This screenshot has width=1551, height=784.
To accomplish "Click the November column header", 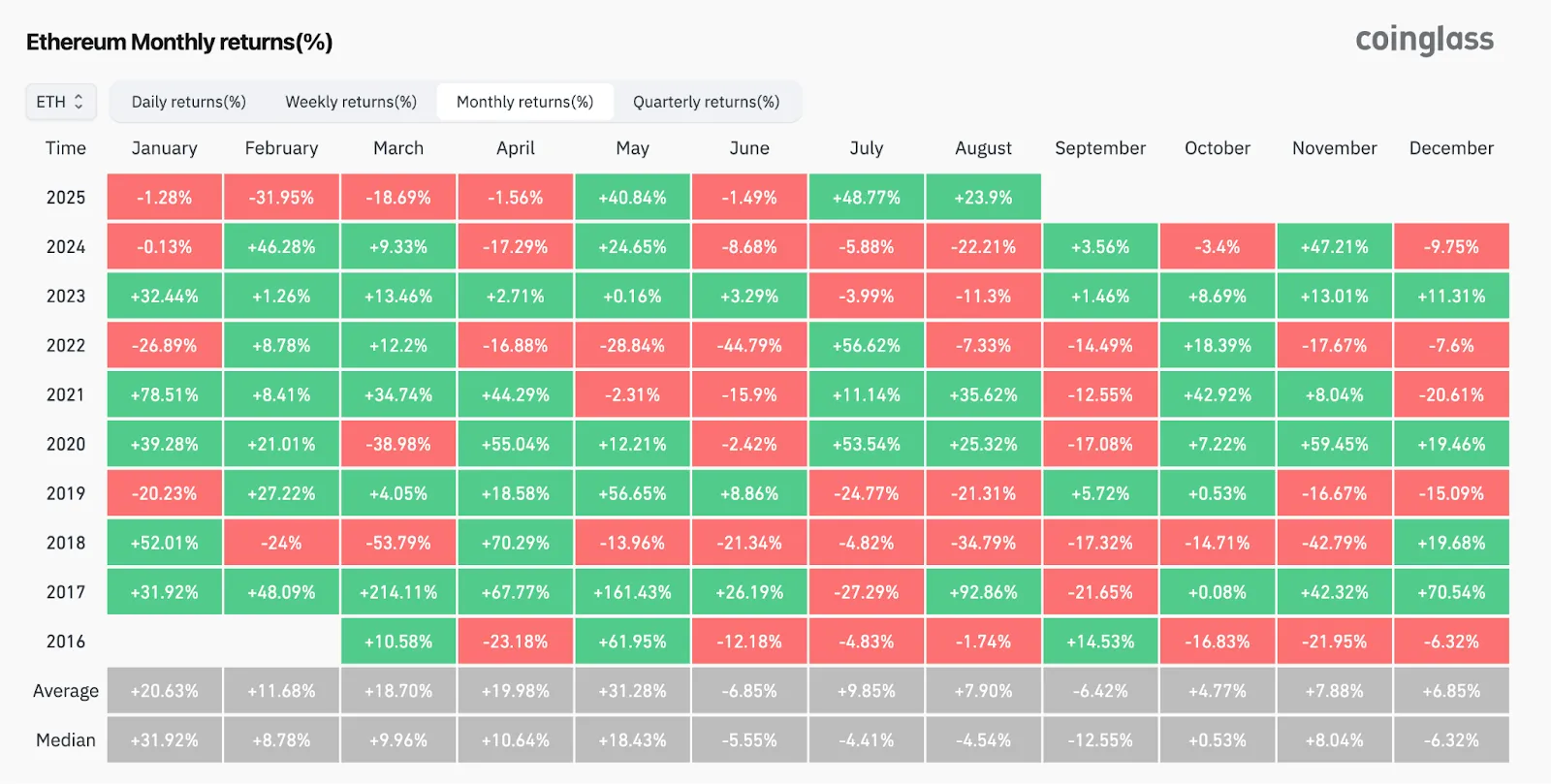I will click(x=1334, y=147).
